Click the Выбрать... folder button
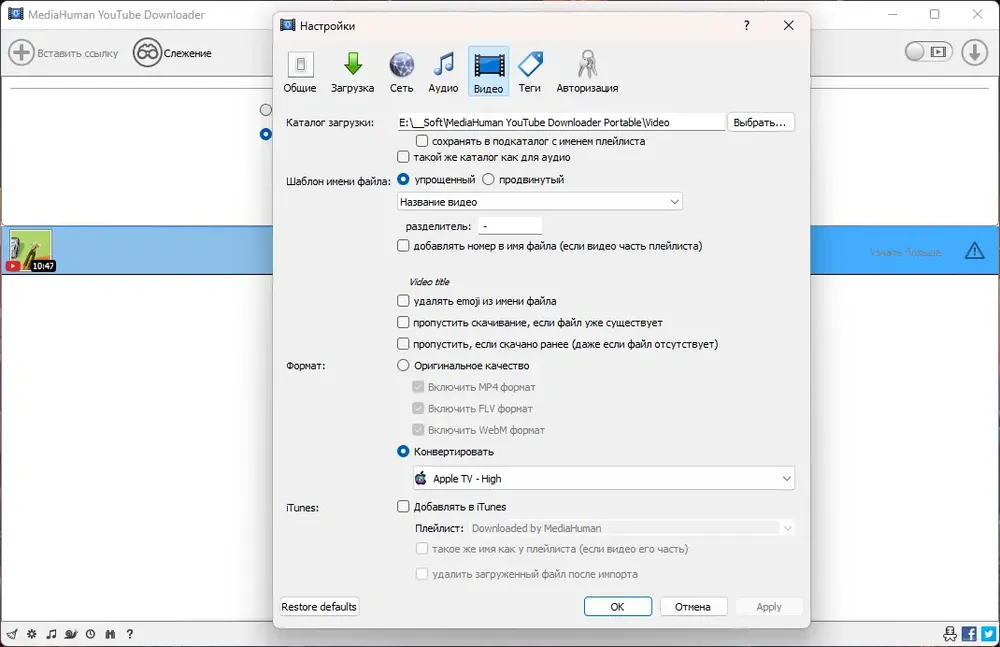This screenshot has height=647, width=1000. tap(760, 122)
